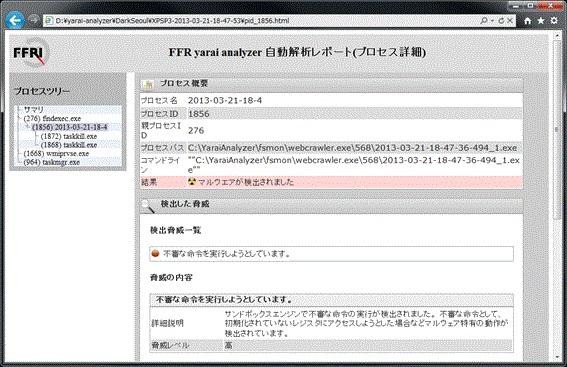Refresh the page with reload icon
The image size is (567, 367).
(x=501, y=21)
